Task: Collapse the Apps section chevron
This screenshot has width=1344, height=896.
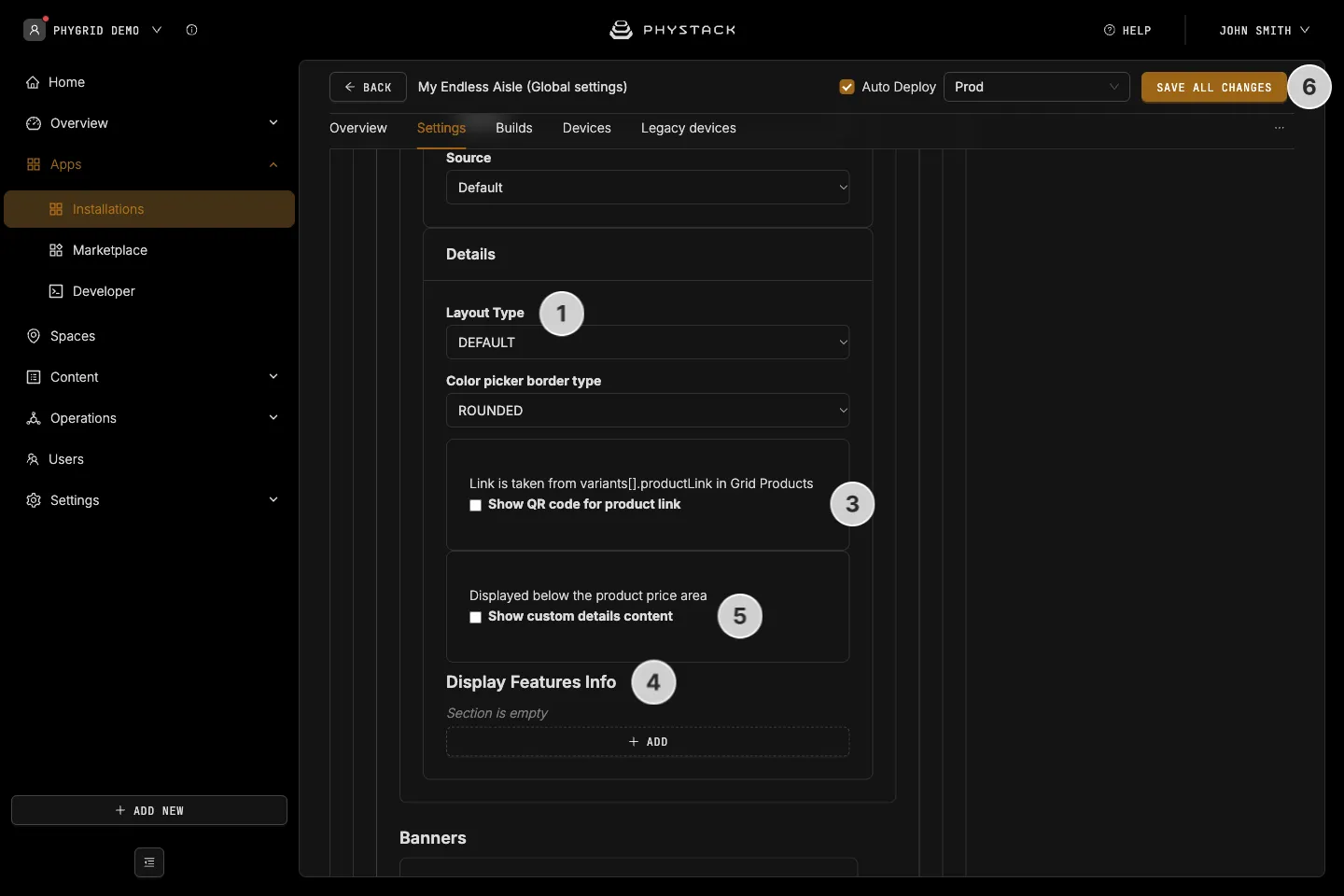Action: pos(273,164)
